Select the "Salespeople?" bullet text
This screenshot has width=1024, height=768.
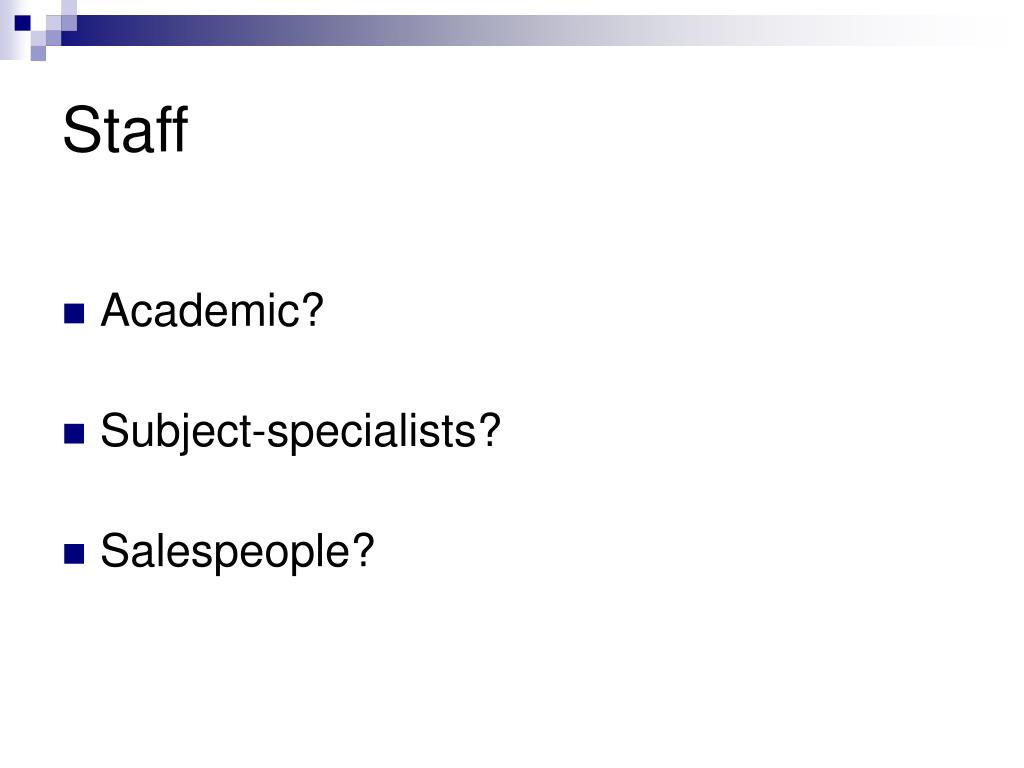click(x=237, y=552)
